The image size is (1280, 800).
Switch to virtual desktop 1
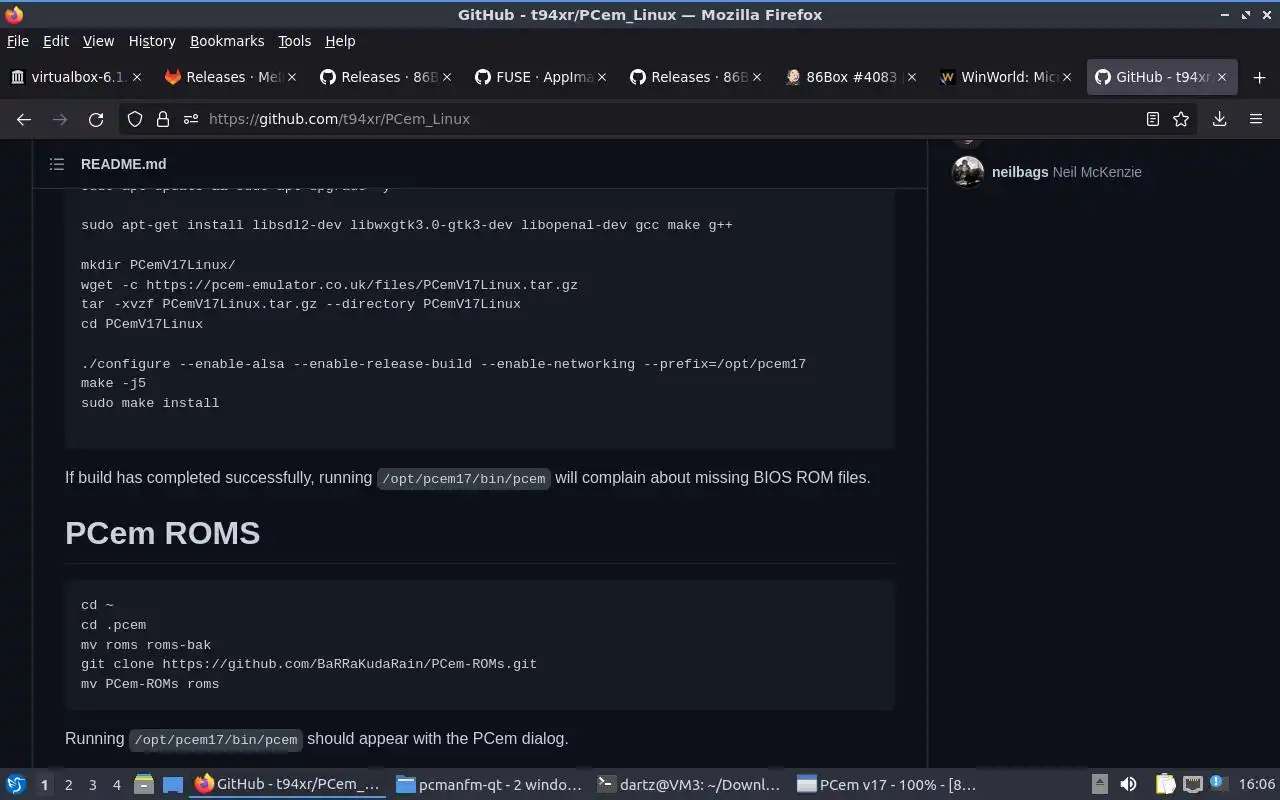(44, 785)
